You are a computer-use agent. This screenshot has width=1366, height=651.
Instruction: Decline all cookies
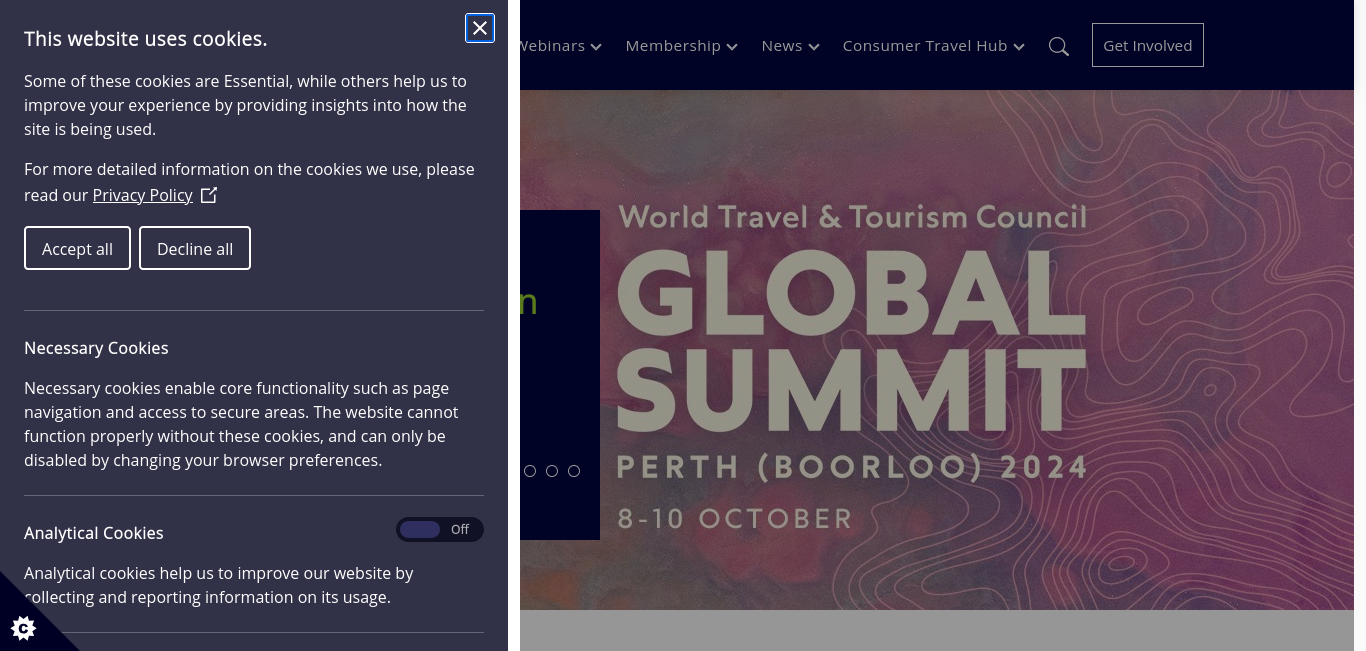tap(195, 248)
